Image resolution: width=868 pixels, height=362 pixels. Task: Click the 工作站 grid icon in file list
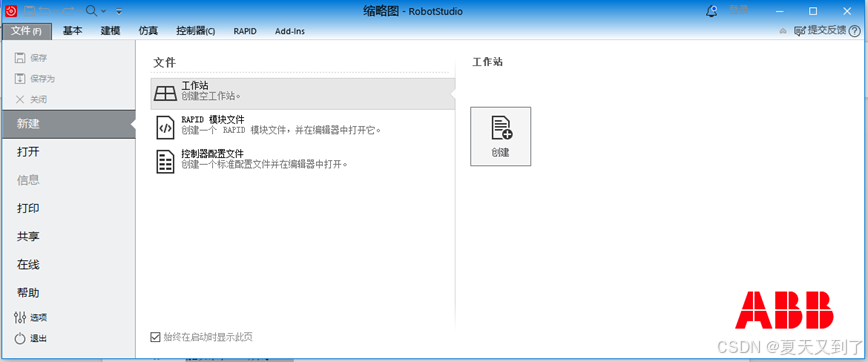(x=166, y=94)
